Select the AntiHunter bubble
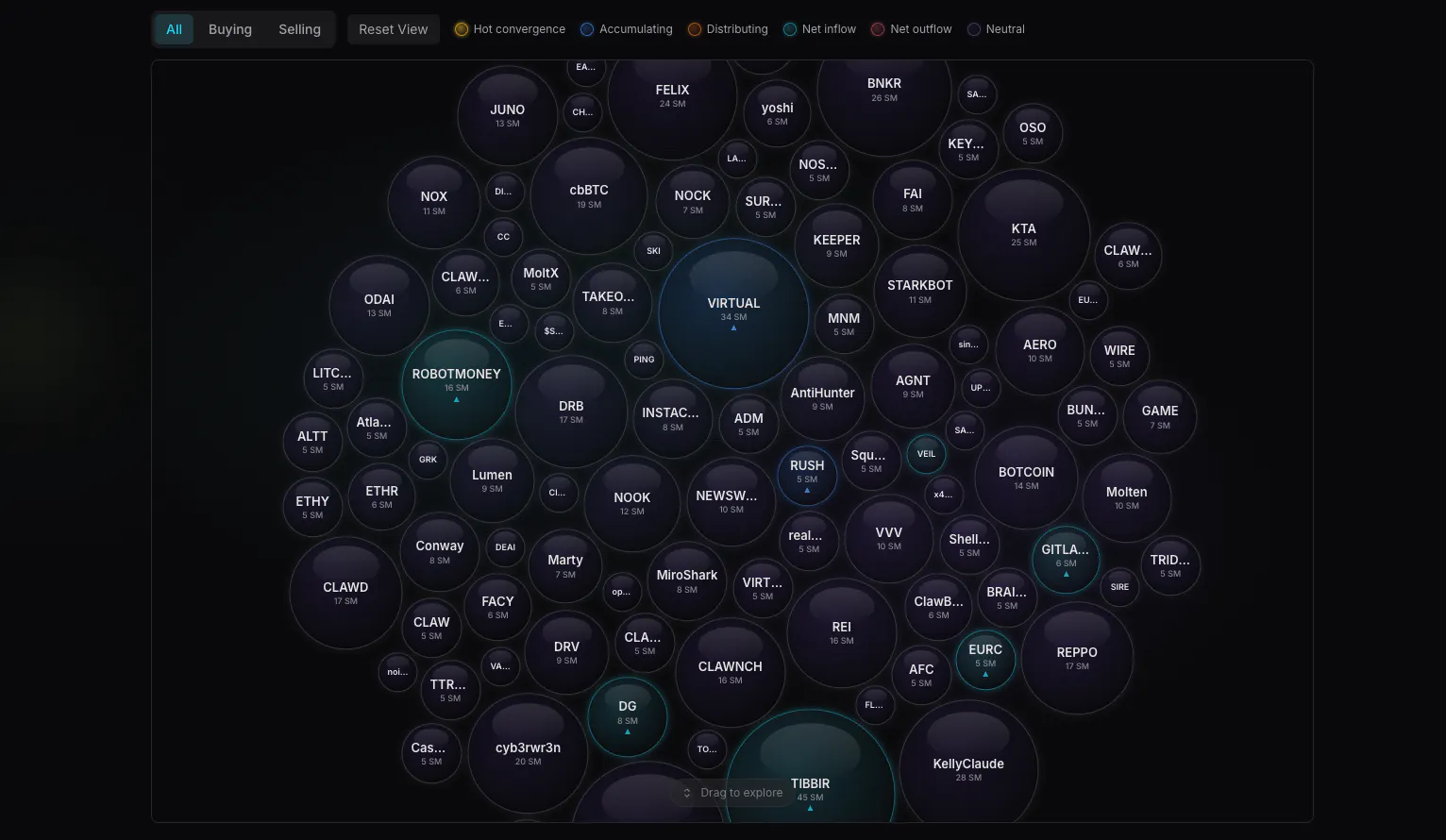This screenshot has width=1446, height=840. coord(822,399)
